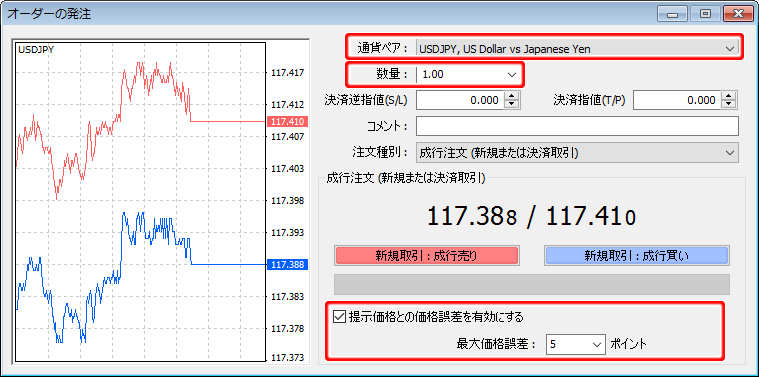Screen dimensions: 759x377
Task: Click the コメント comment text field
Action: [x=577, y=126]
